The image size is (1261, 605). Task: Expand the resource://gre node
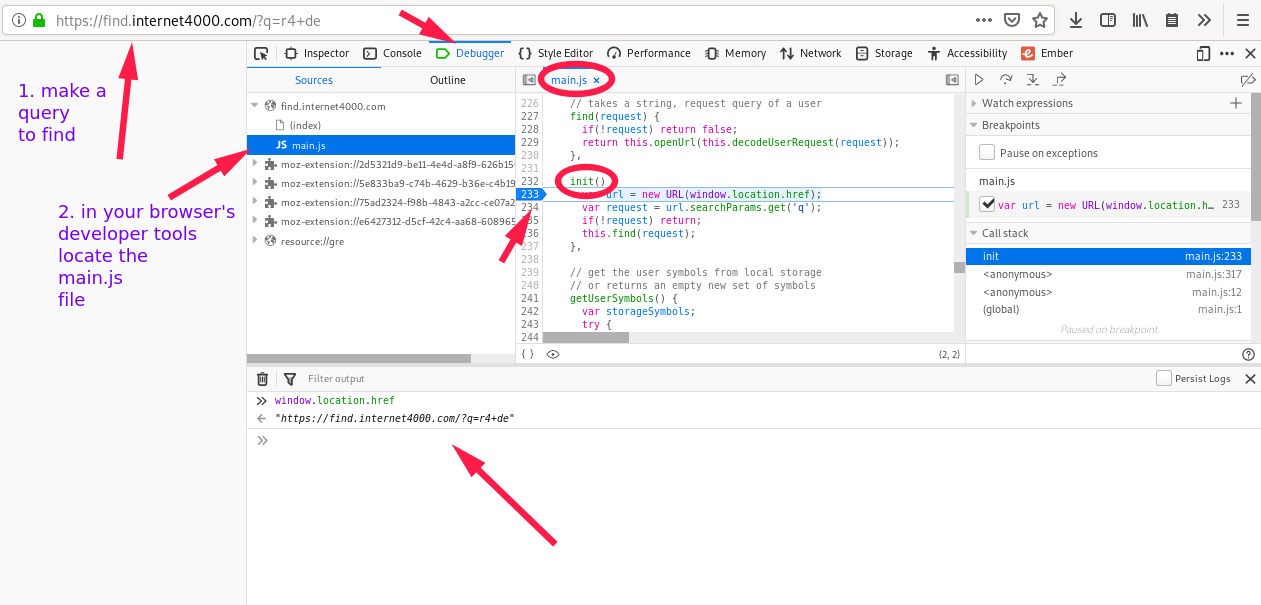tap(255, 241)
